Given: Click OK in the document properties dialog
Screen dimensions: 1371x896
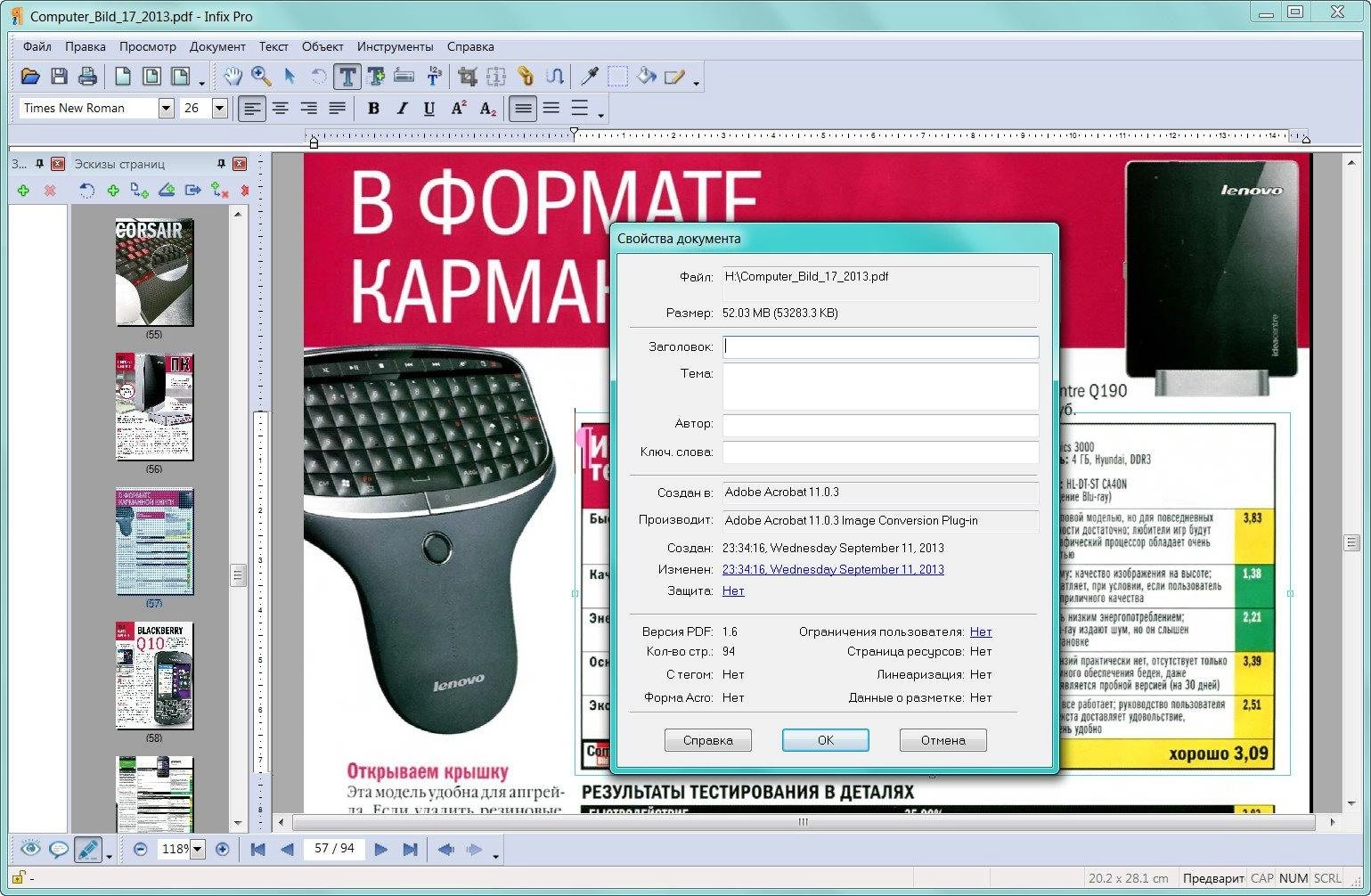Looking at the screenshot, I should point(826,740).
